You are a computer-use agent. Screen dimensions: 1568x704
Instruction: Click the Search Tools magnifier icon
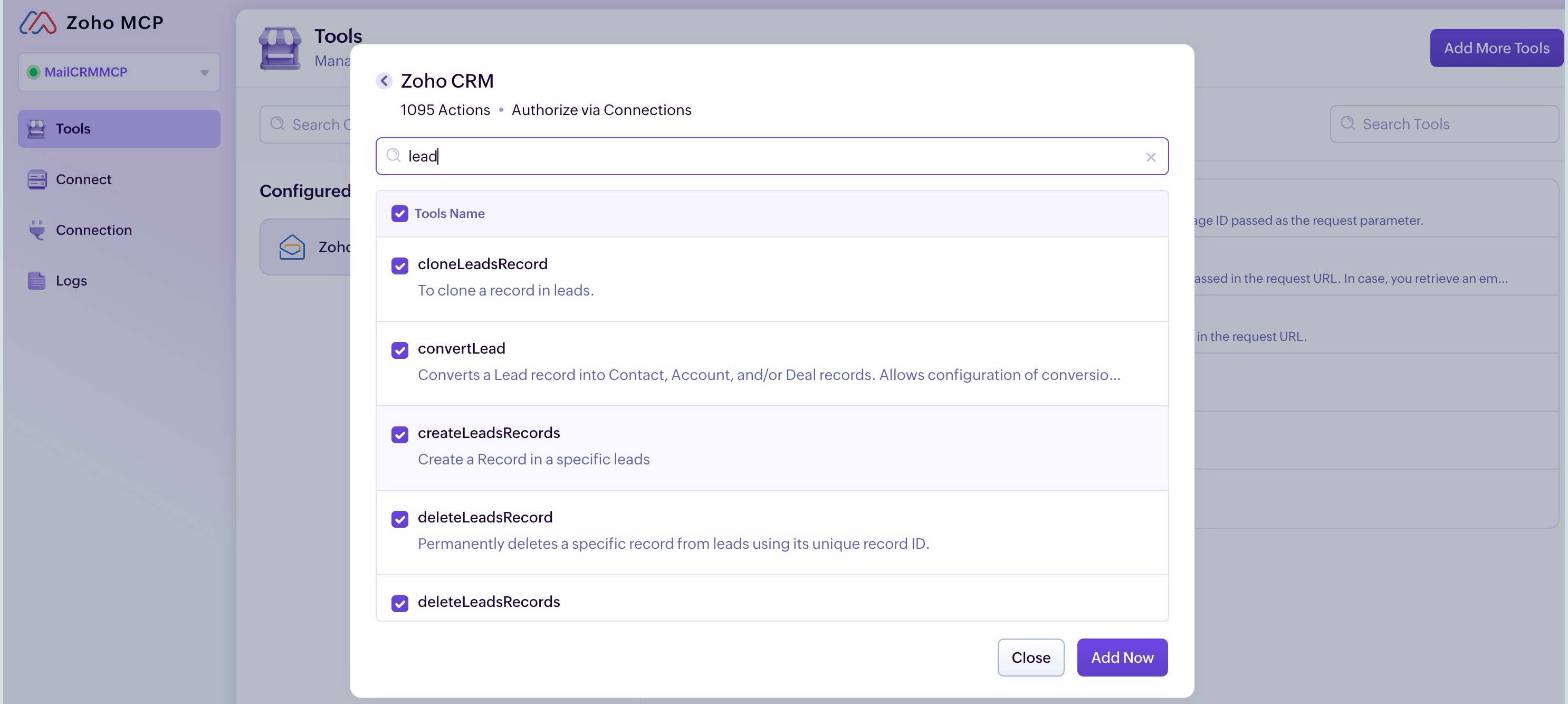pyautogui.click(x=1347, y=123)
